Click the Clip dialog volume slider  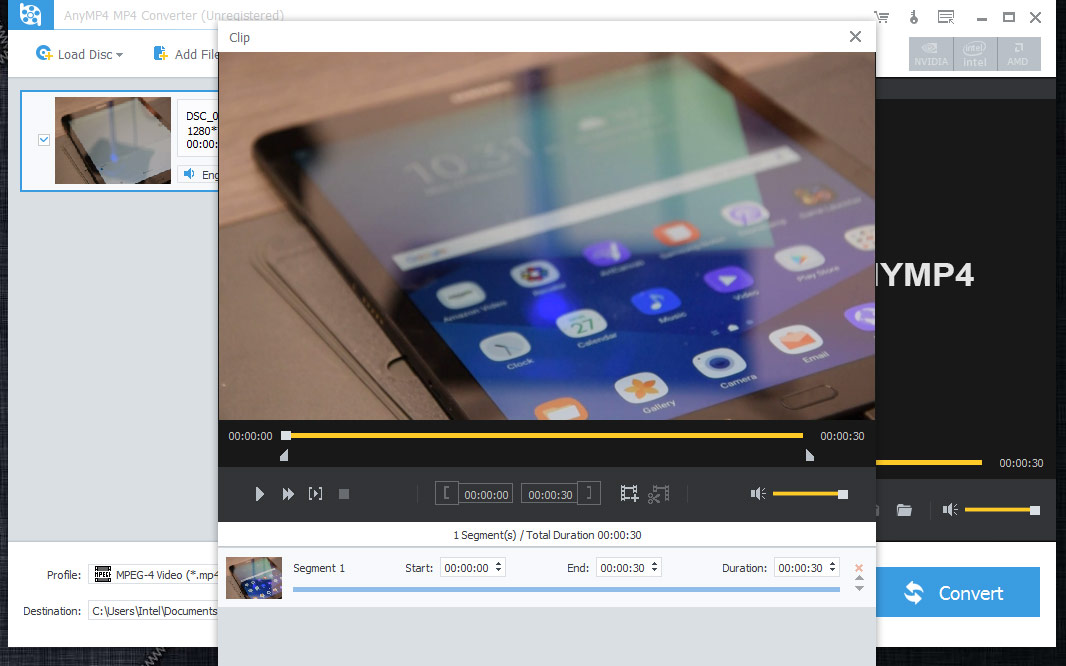tap(808, 494)
